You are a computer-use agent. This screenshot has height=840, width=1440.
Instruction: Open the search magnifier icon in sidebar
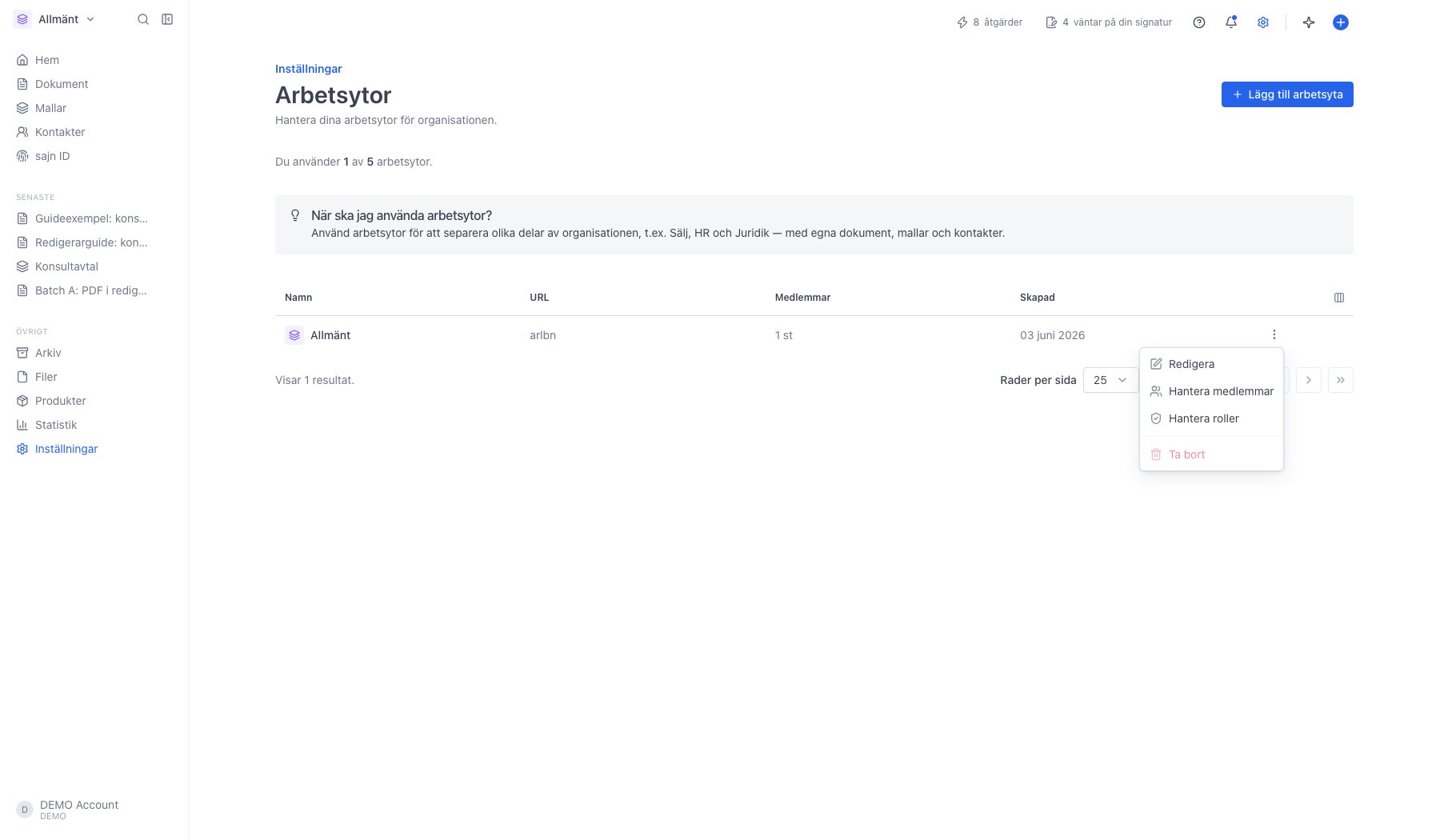143,19
